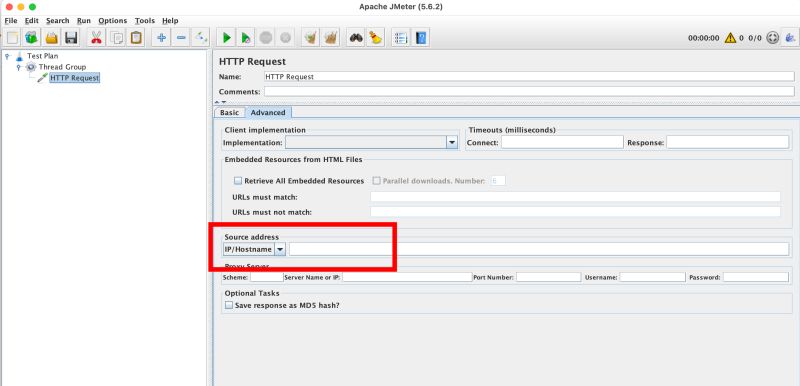Click the Clear results broom icon
The height and width of the screenshot is (386, 800).
(310, 38)
